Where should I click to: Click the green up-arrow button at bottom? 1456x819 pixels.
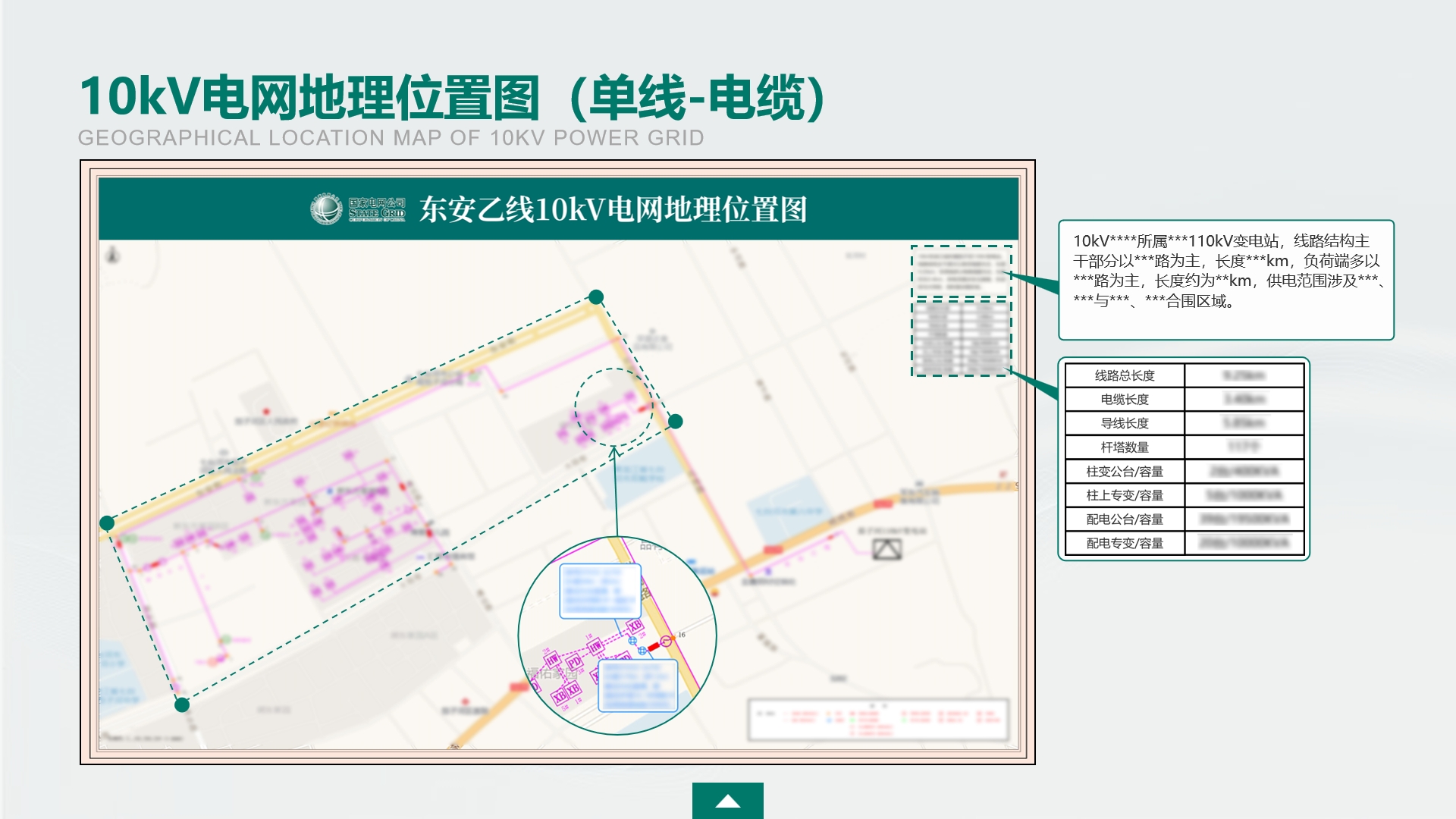pos(727,801)
